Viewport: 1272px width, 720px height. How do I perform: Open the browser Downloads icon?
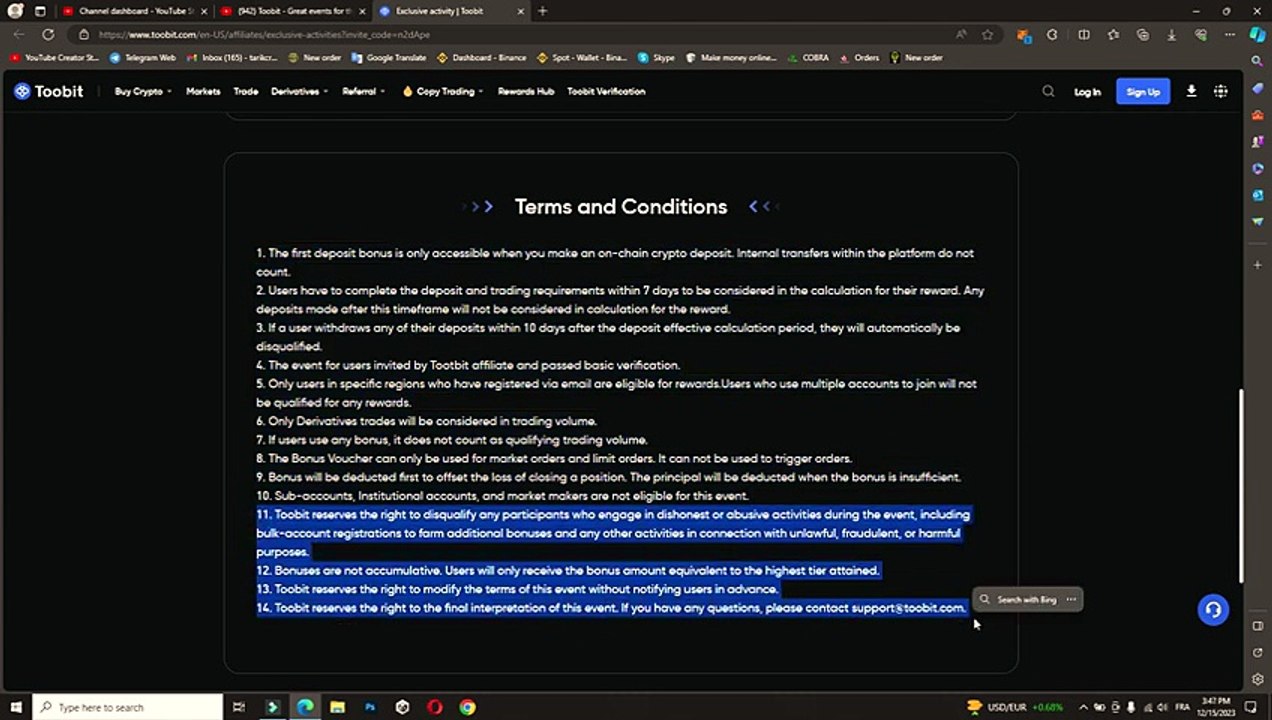pos(1172,34)
